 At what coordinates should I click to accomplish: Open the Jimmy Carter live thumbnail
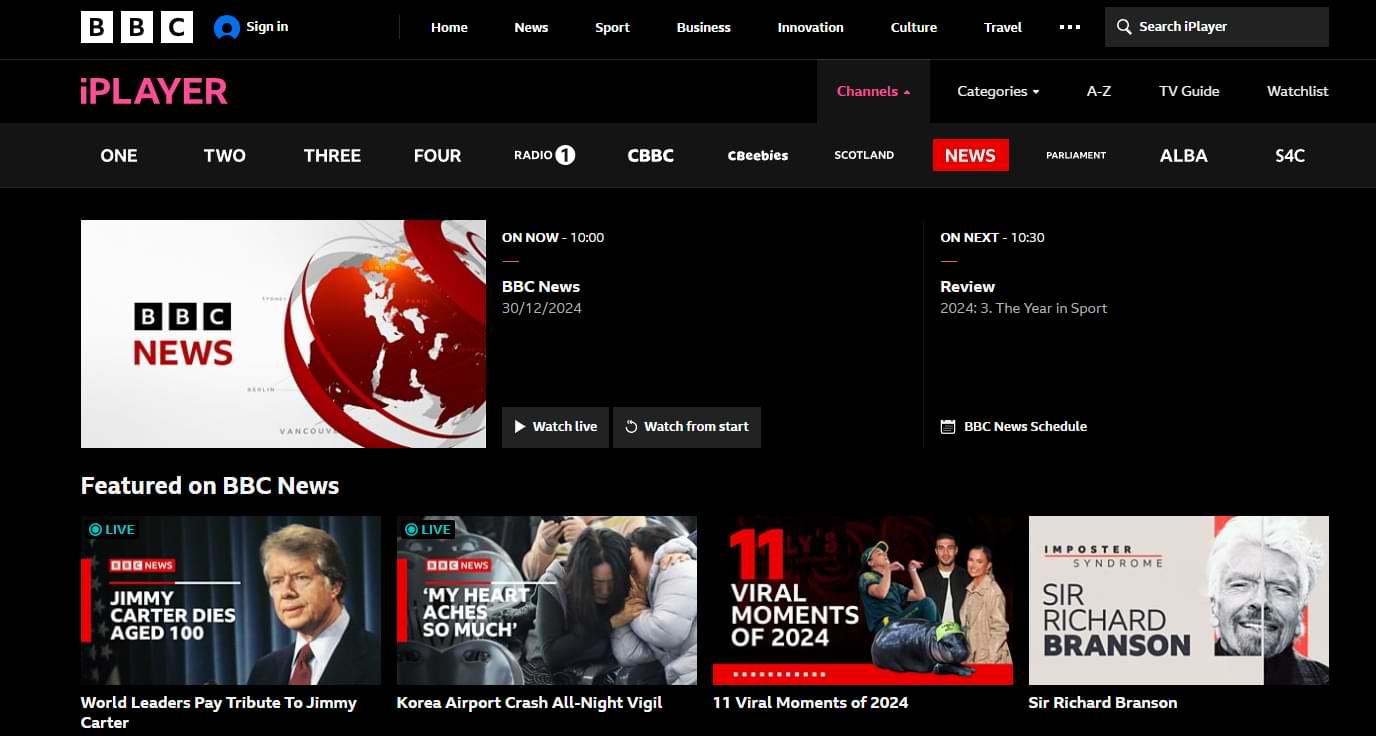231,600
